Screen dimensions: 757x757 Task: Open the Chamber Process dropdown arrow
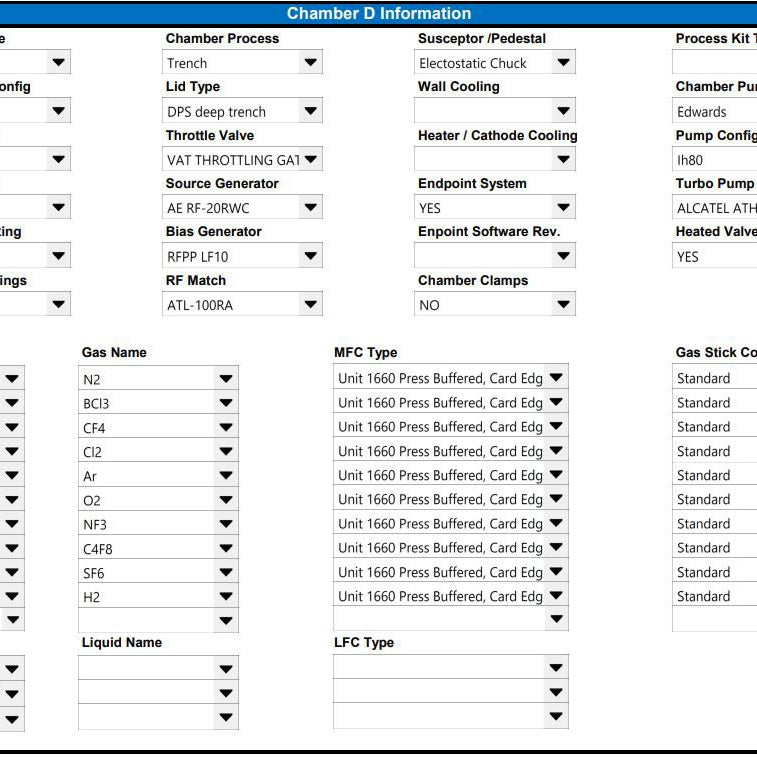[x=310, y=62]
